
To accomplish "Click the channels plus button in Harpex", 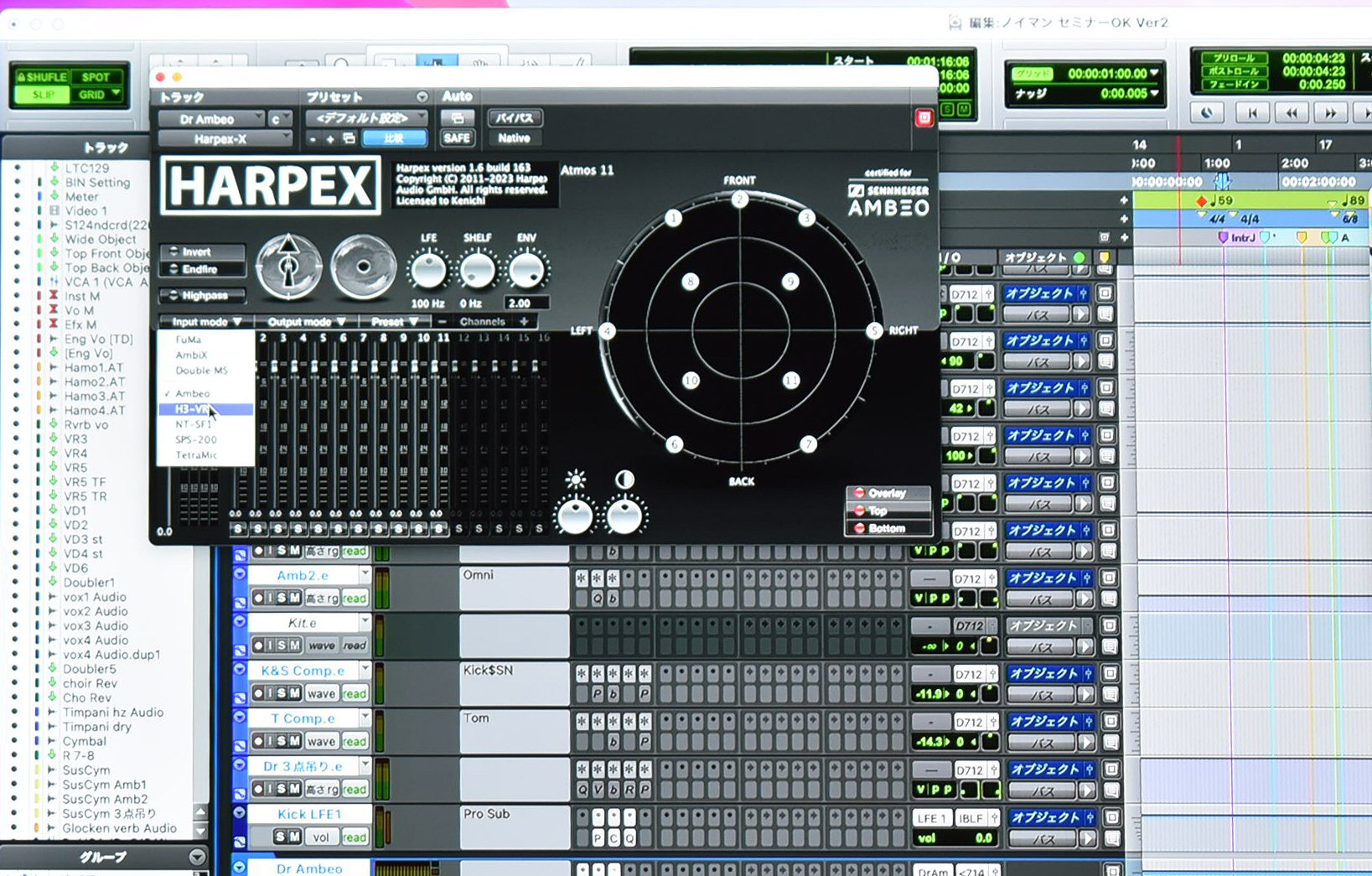I will tap(524, 322).
